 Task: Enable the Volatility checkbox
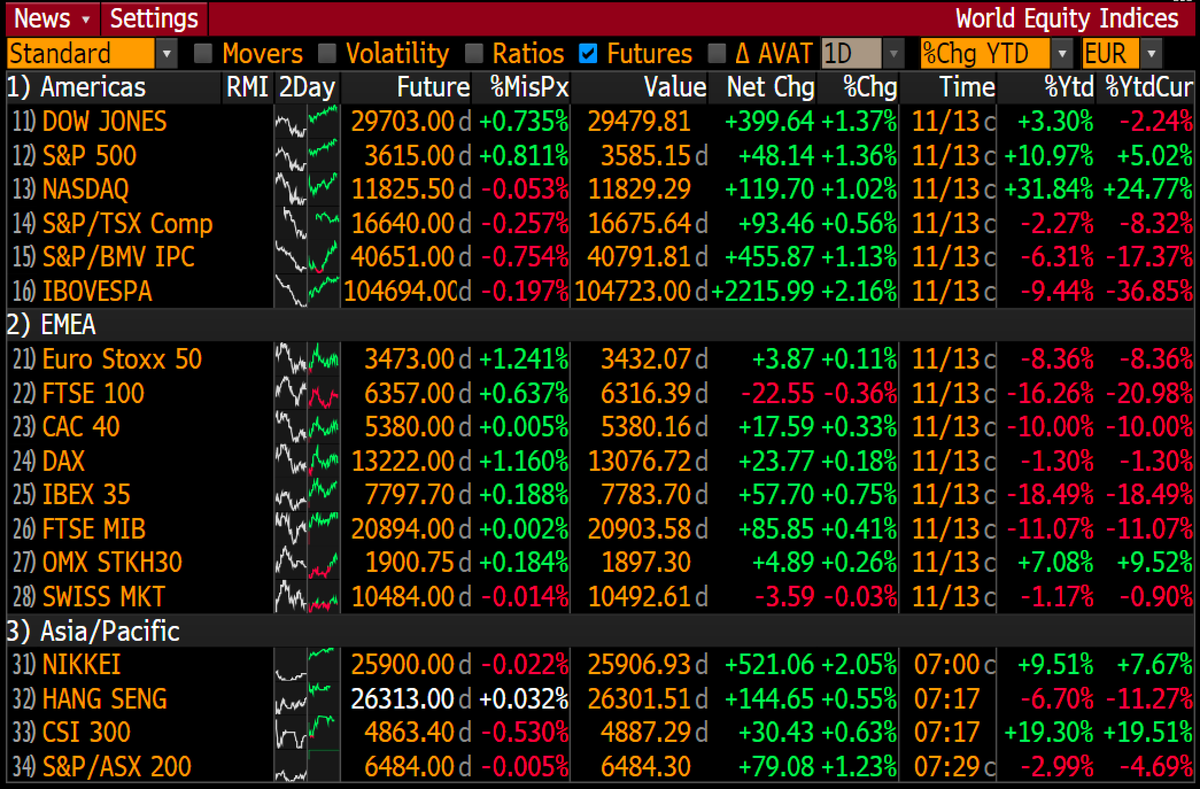coord(326,54)
